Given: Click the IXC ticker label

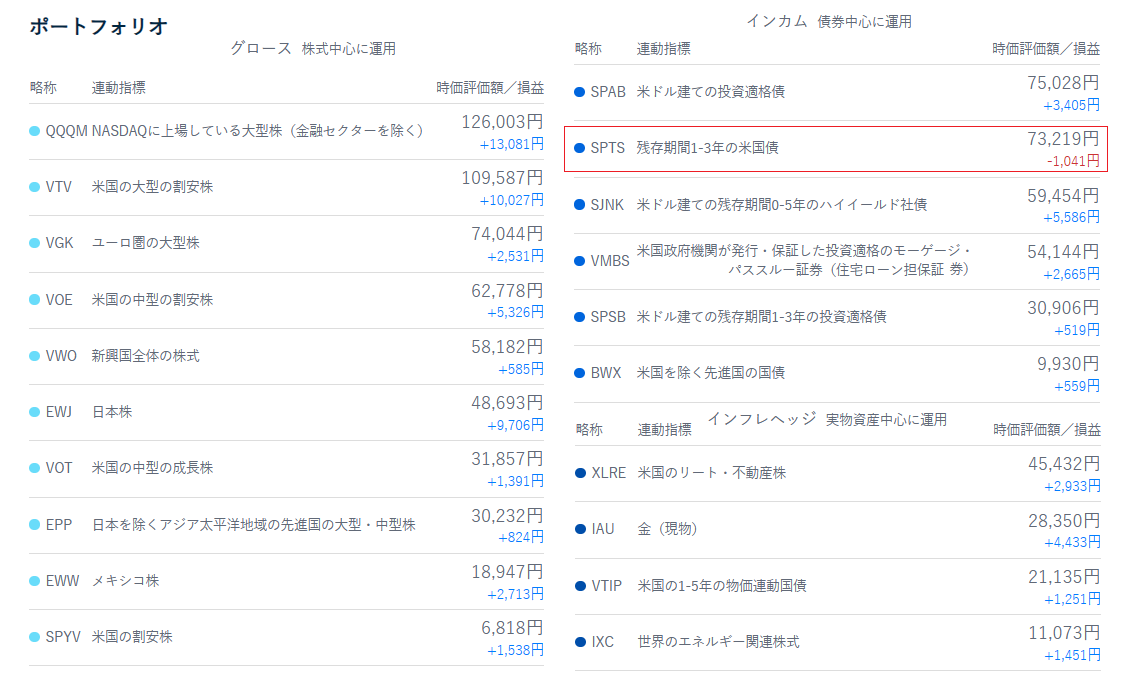Looking at the screenshot, I should coord(603,642).
